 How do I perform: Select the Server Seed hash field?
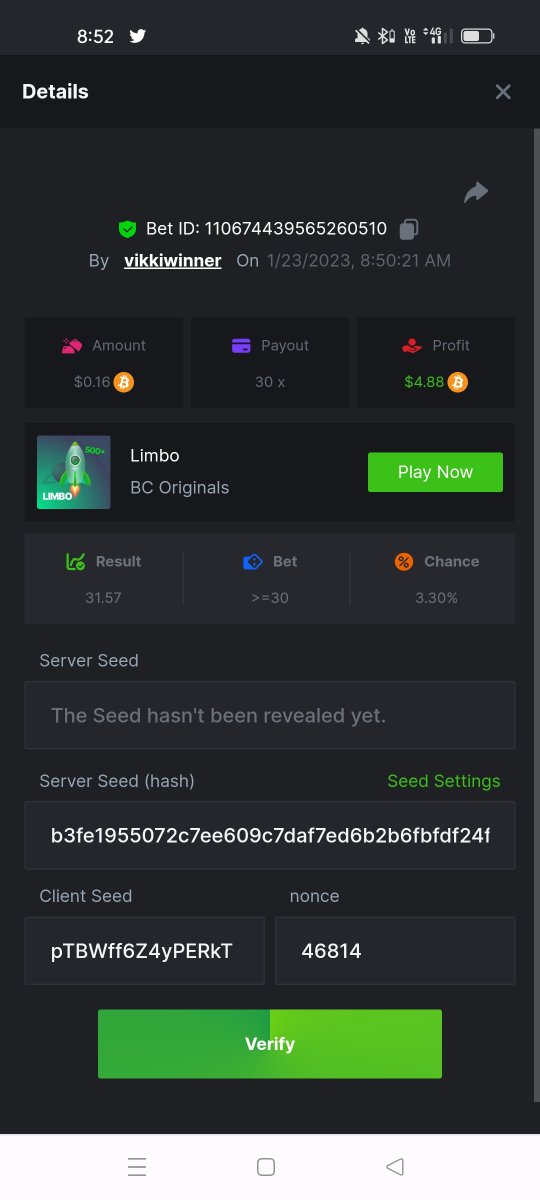(270, 835)
